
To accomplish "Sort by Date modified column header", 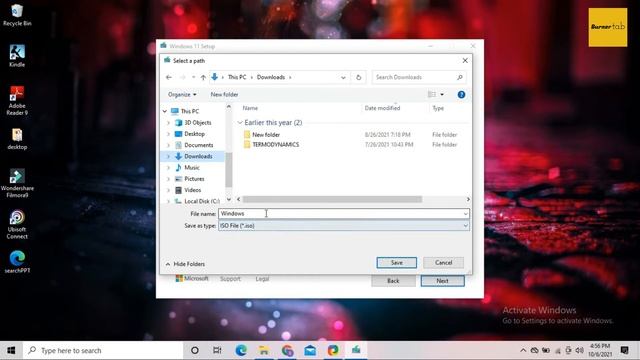I will (x=382, y=108).
